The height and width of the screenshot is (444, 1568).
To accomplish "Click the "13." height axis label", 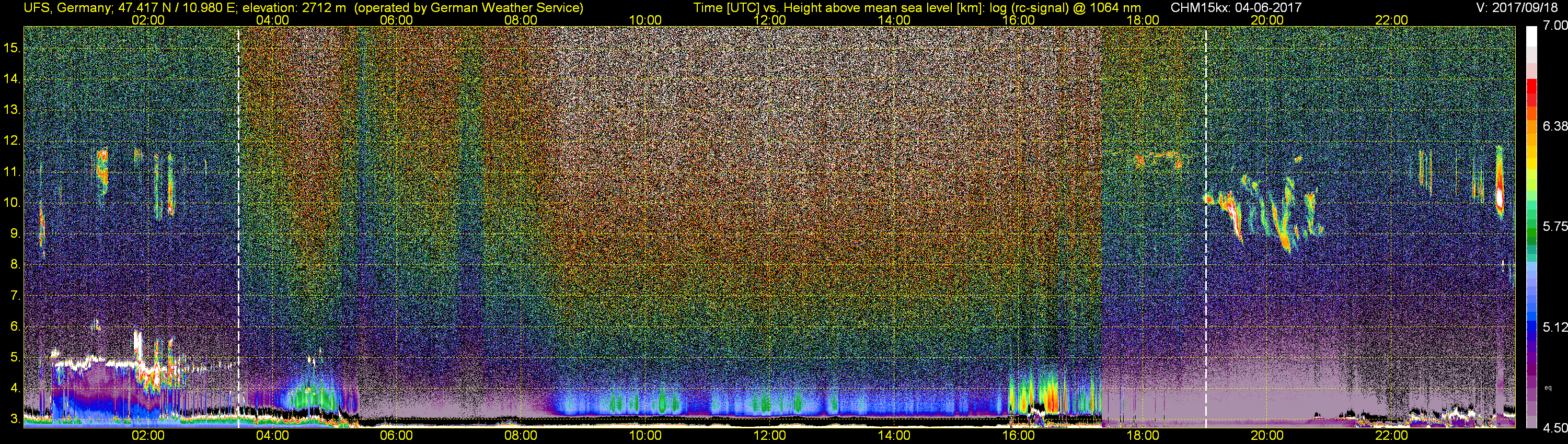I will (11, 110).
